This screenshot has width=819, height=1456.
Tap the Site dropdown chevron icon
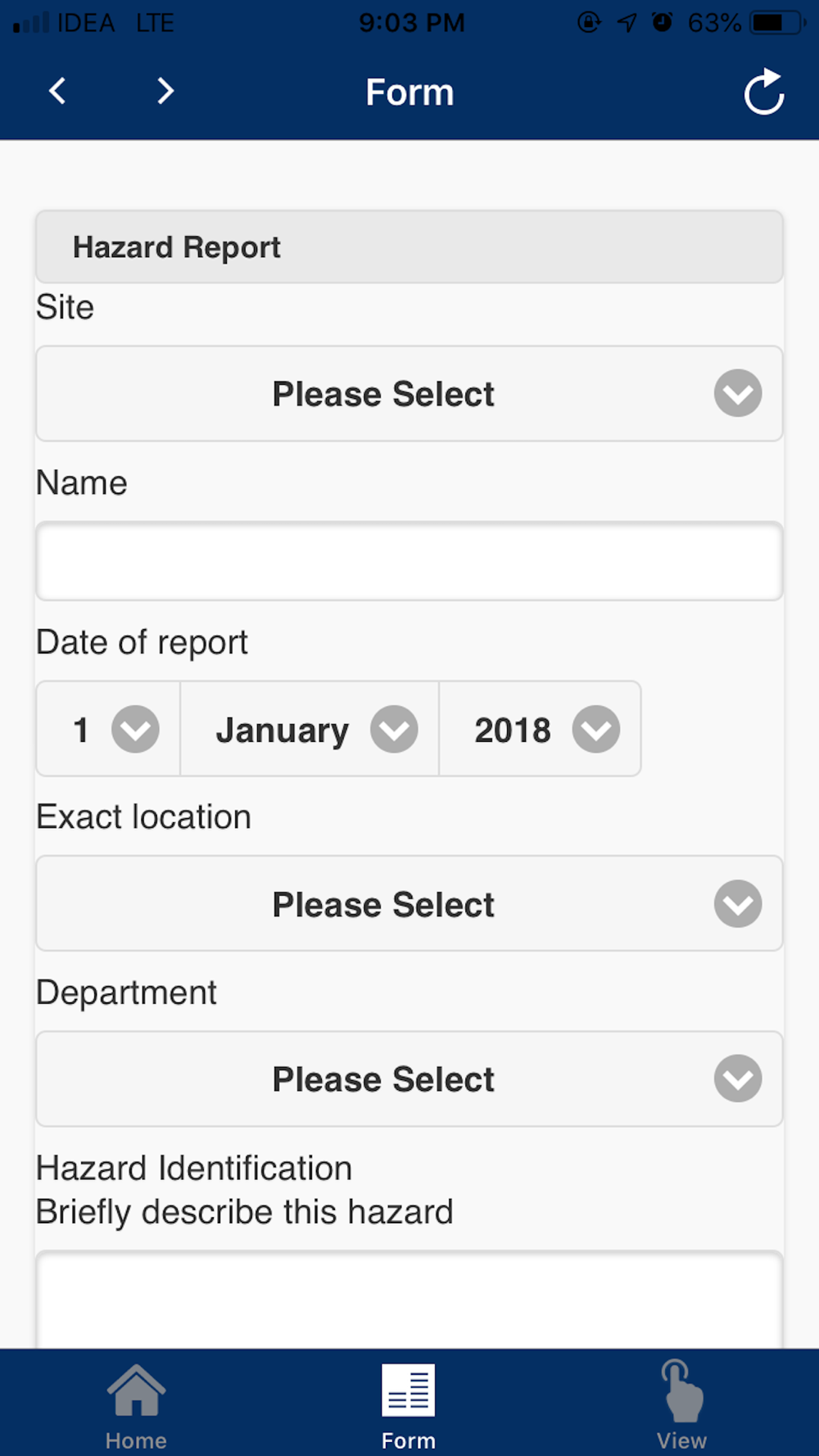[738, 394]
